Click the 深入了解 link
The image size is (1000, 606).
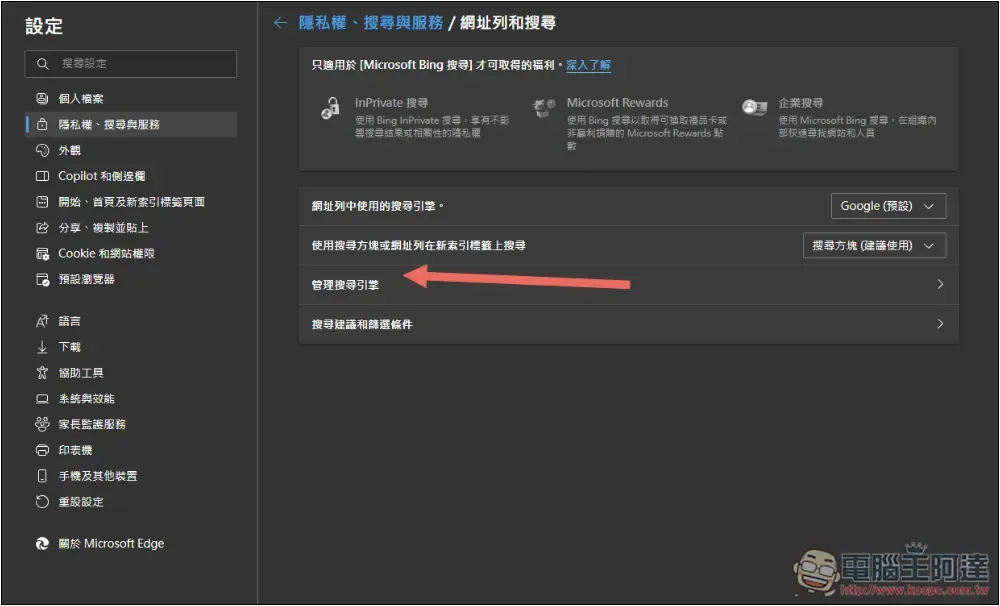[x=589, y=65]
